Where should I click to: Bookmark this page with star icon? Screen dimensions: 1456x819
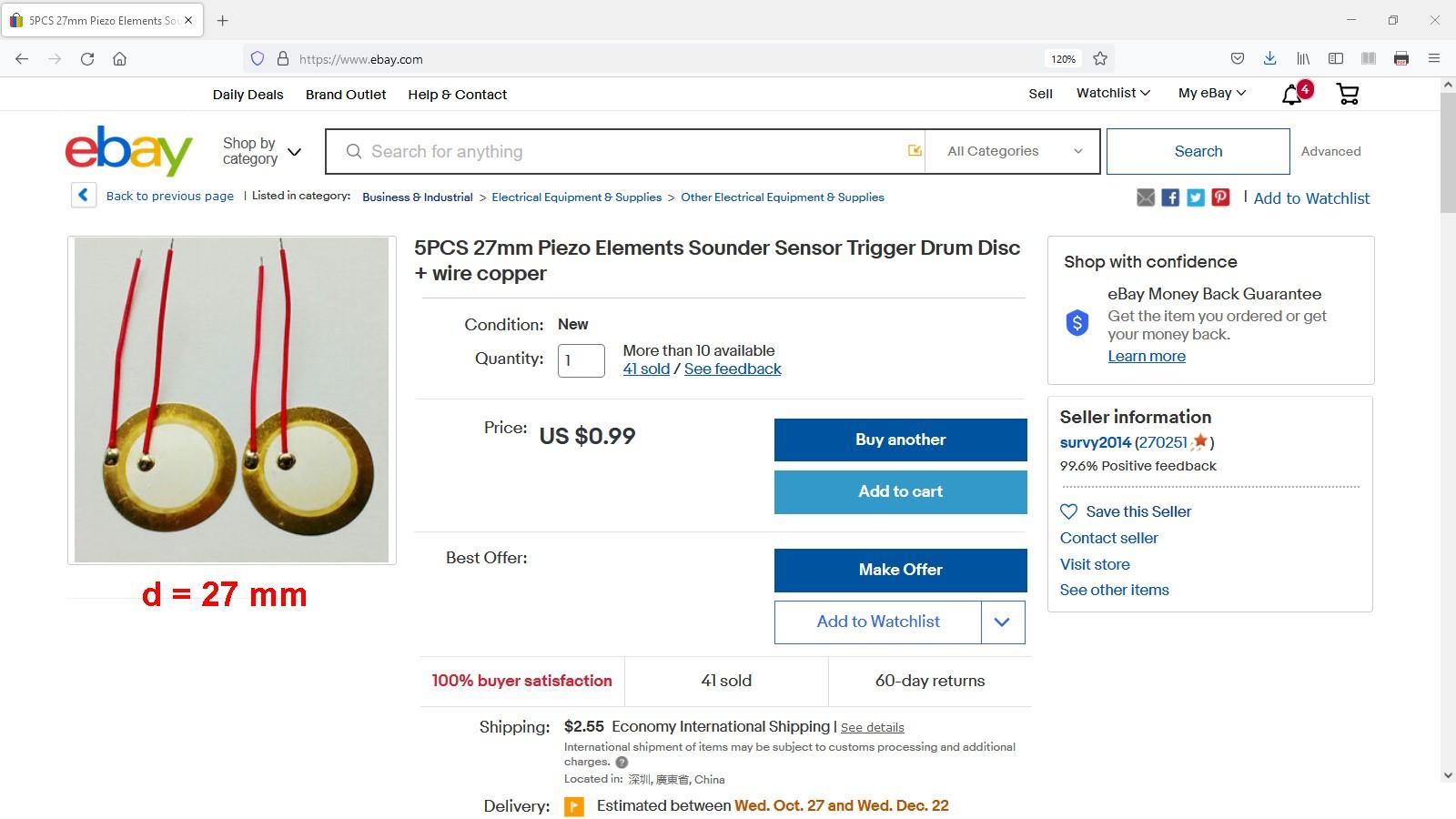[x=1100, y=58]
